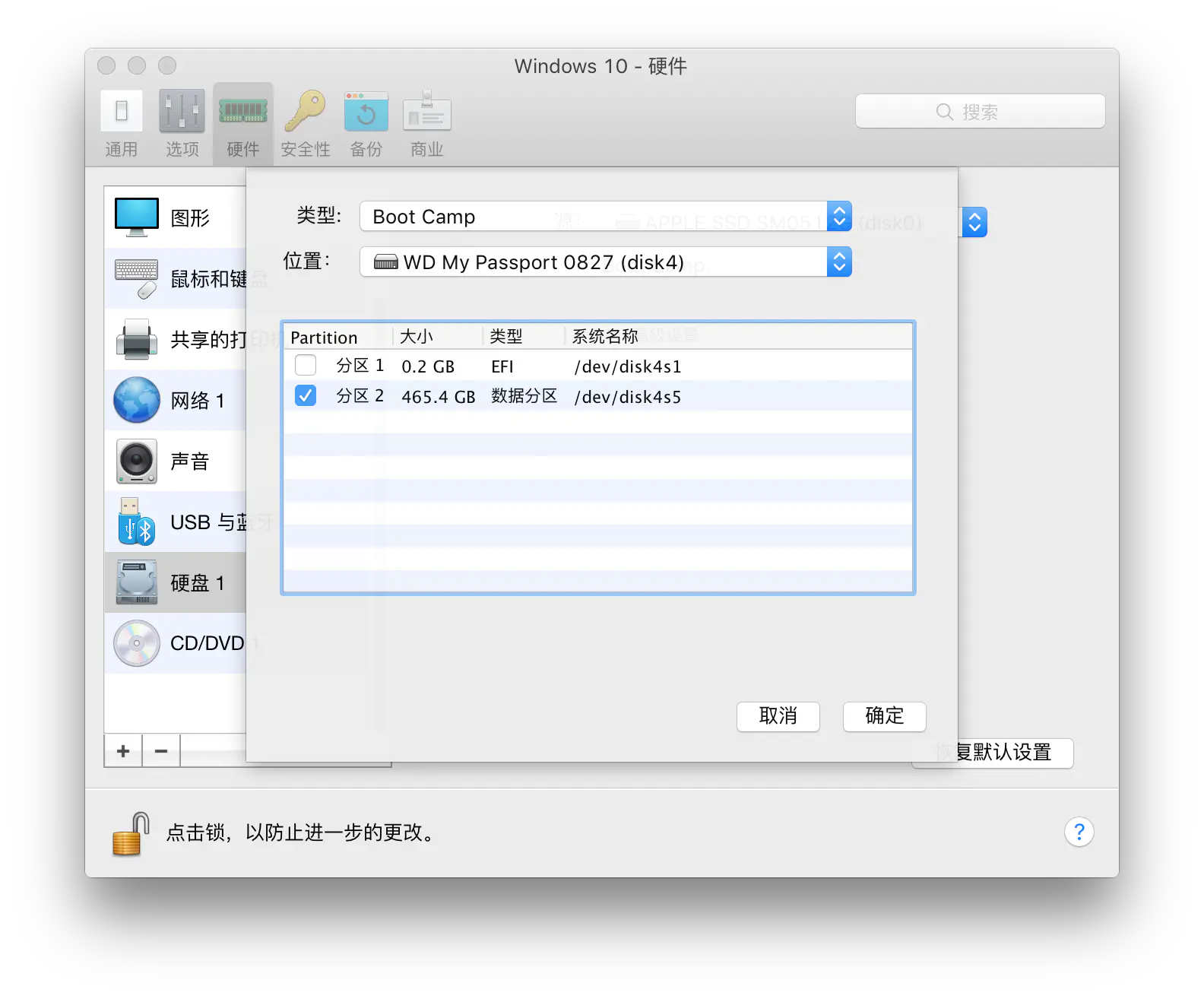
Task: Click the 分区 2 partition name
Action: click(x=360, y=396)
